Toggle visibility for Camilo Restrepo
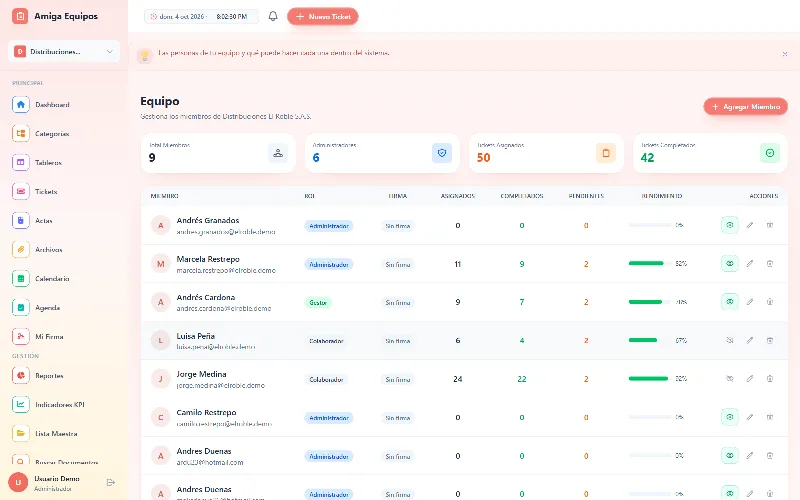 pos(730,417)
